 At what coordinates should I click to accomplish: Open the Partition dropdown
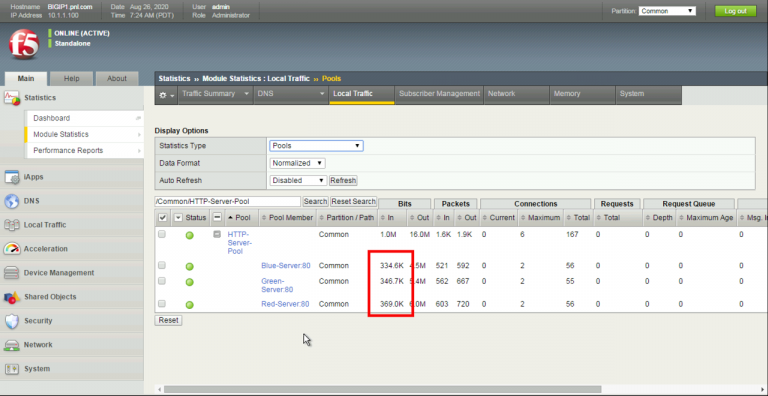point(667,11)
